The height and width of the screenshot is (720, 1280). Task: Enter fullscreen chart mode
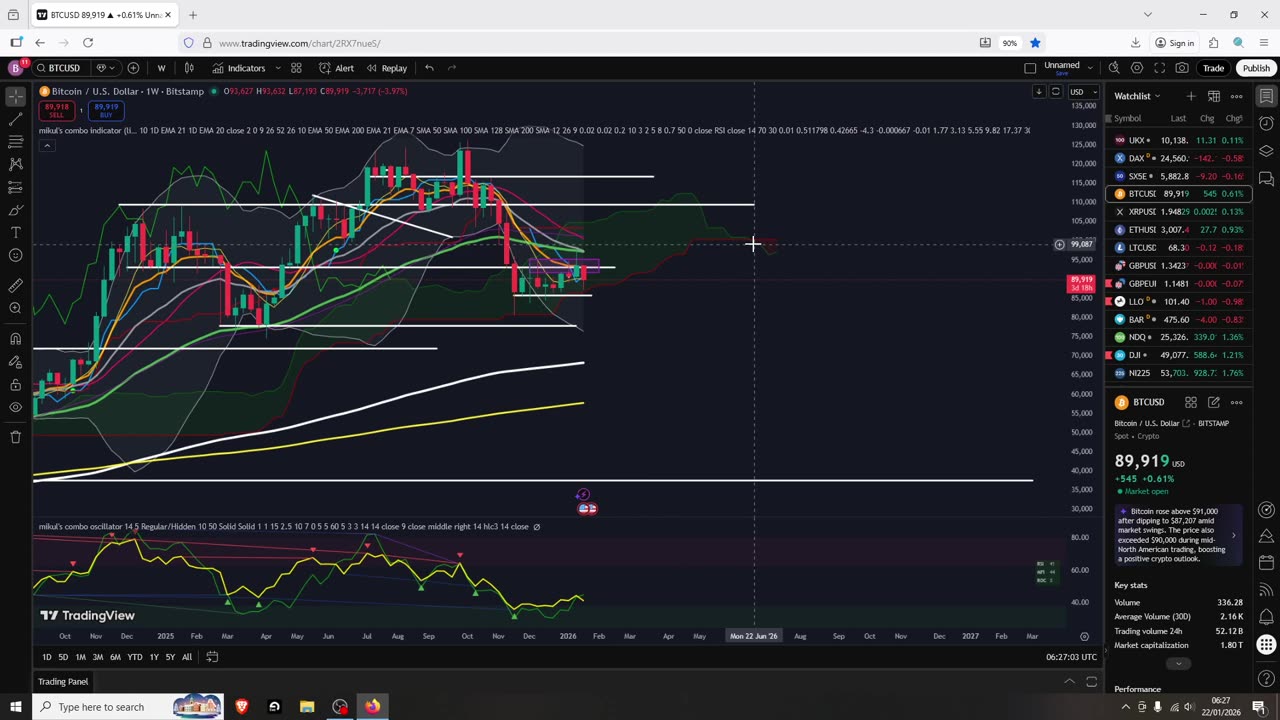pyautogui.click(x=1159, y=68)
